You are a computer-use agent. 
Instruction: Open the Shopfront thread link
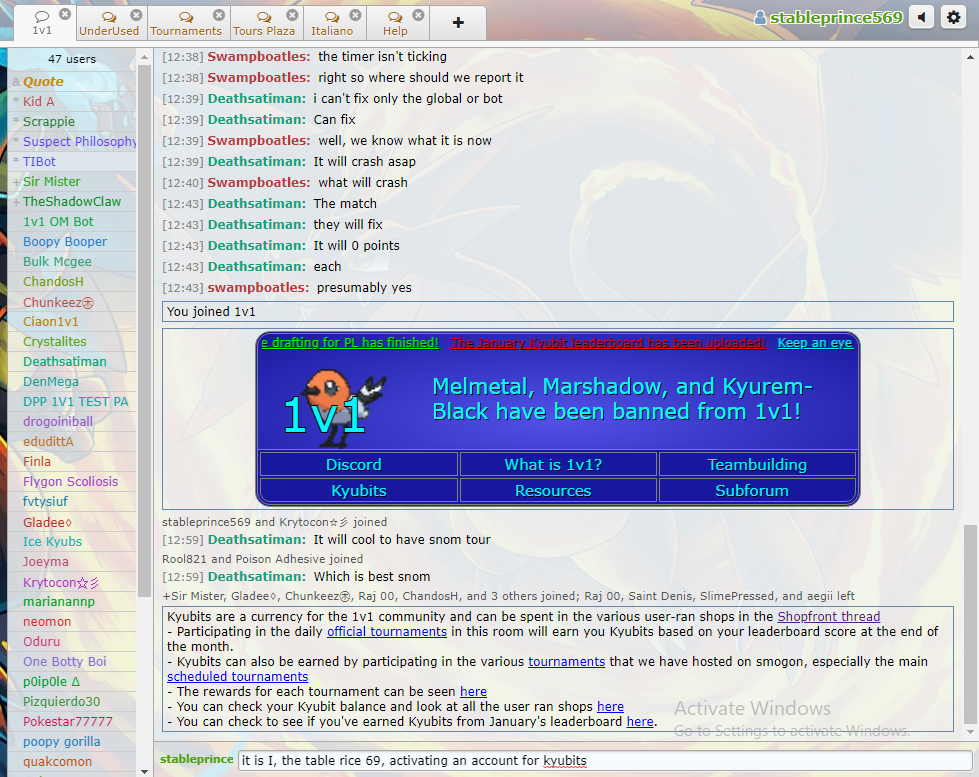828,617
